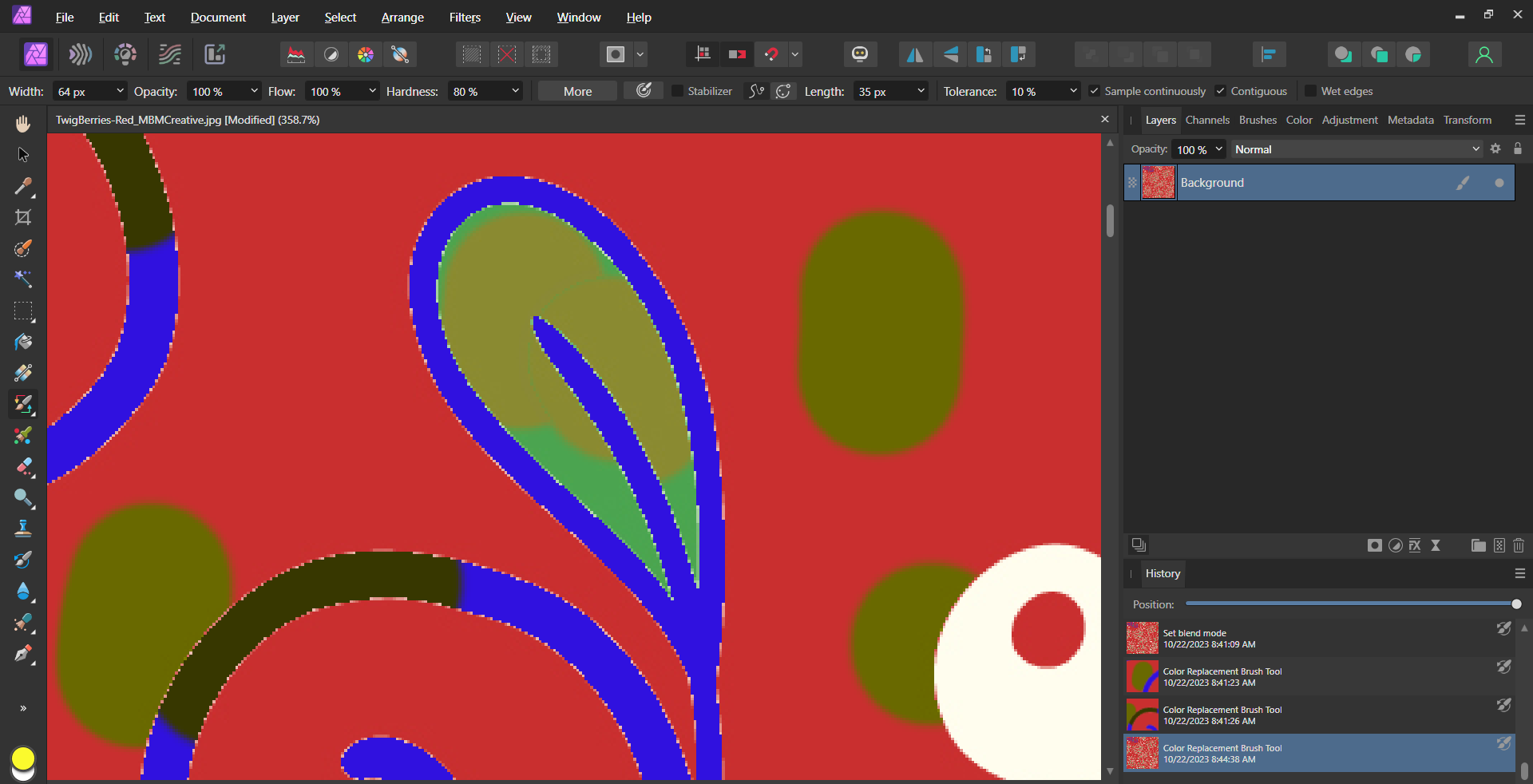The height and width of the screenshot is (784, 1533).
Task: Switch to the Brushes tab
Action: pos(1258,120)
